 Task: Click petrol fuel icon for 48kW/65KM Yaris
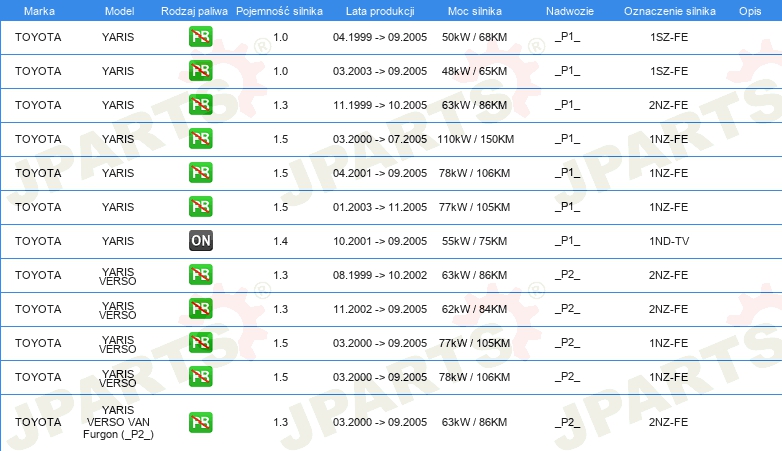coord(200,71)
